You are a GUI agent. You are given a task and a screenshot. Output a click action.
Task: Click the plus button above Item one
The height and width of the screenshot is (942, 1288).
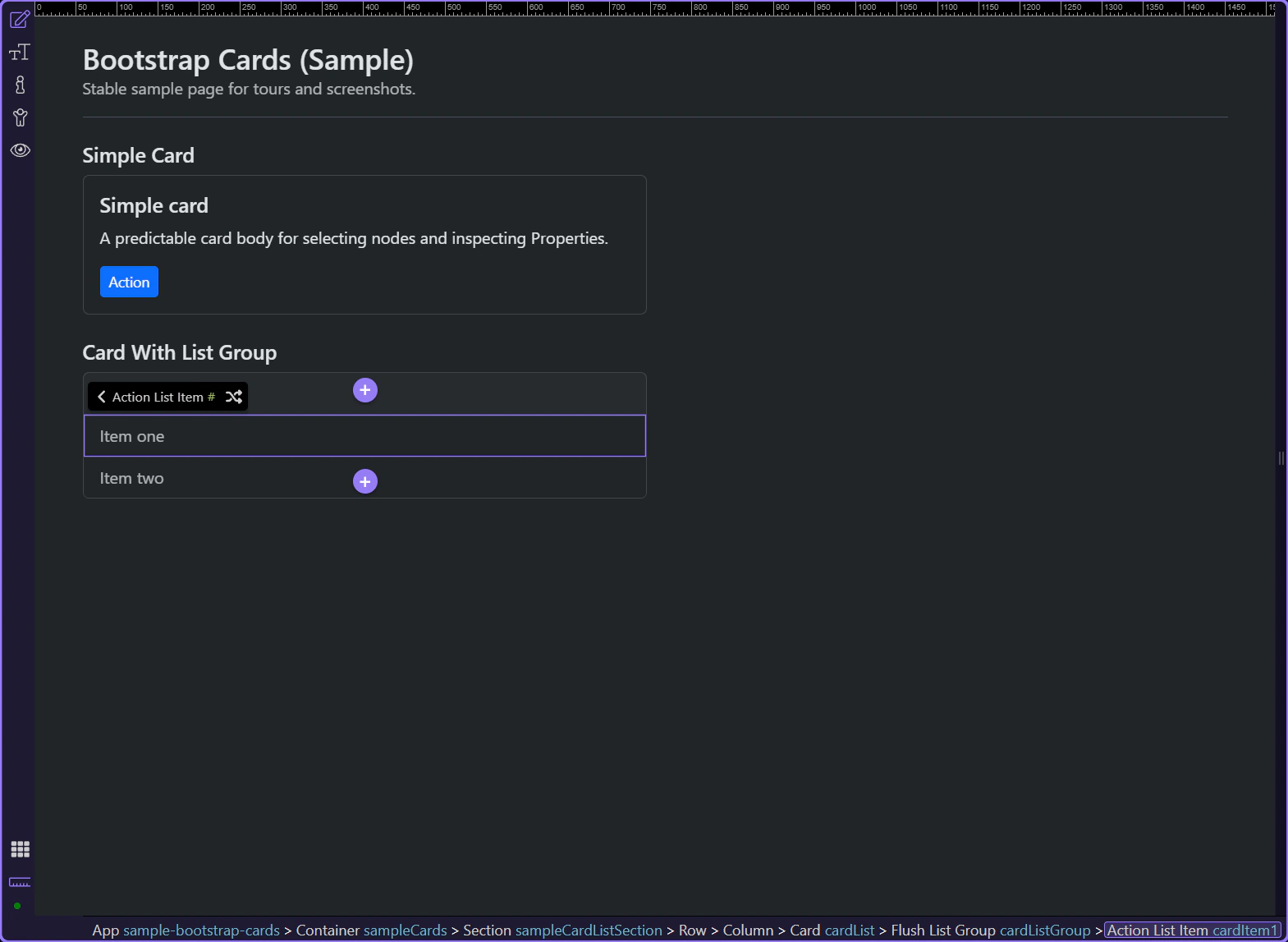tap(365, 390)
